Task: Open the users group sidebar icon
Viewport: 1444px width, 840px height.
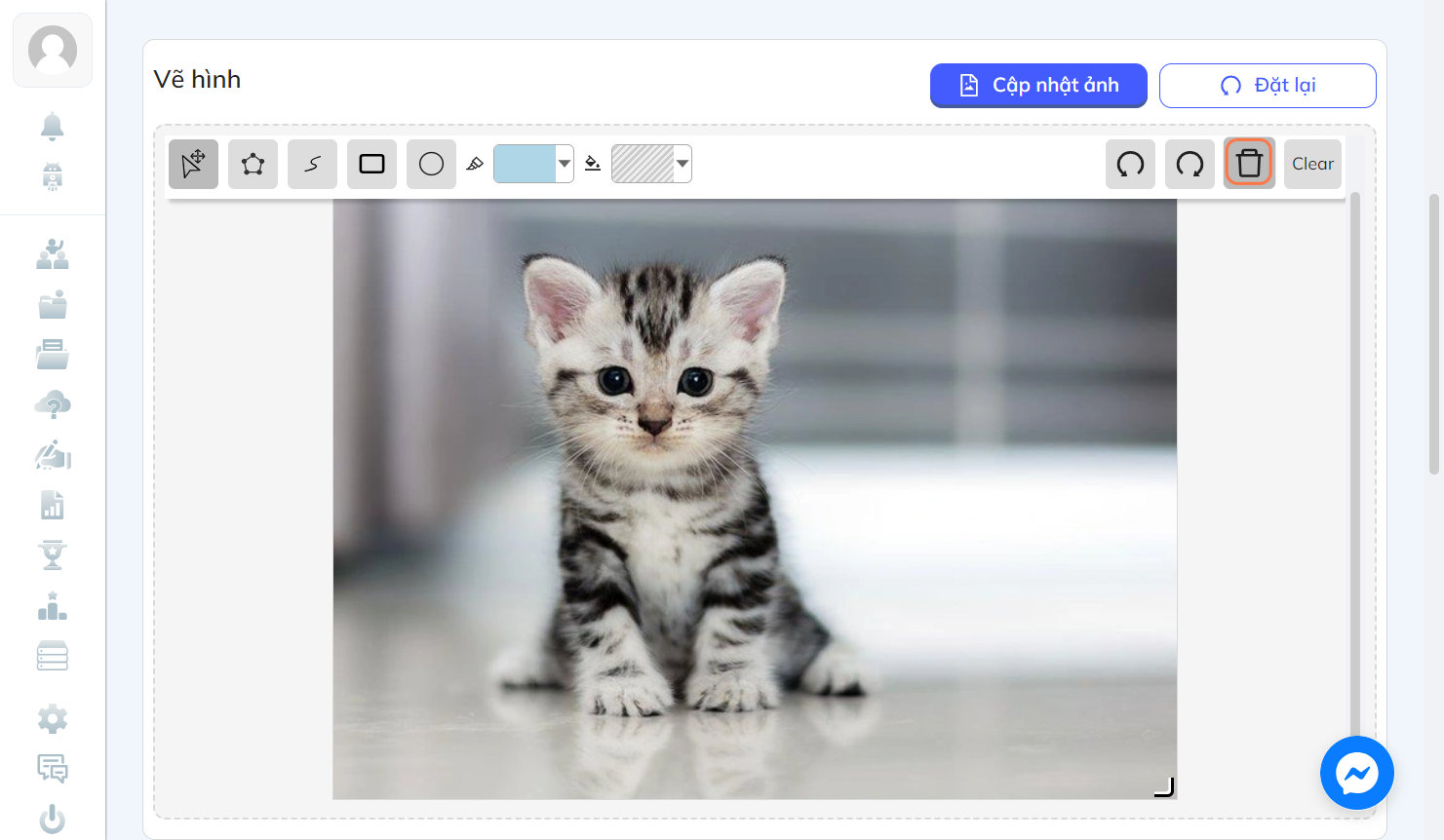Action: pos(53,254)
